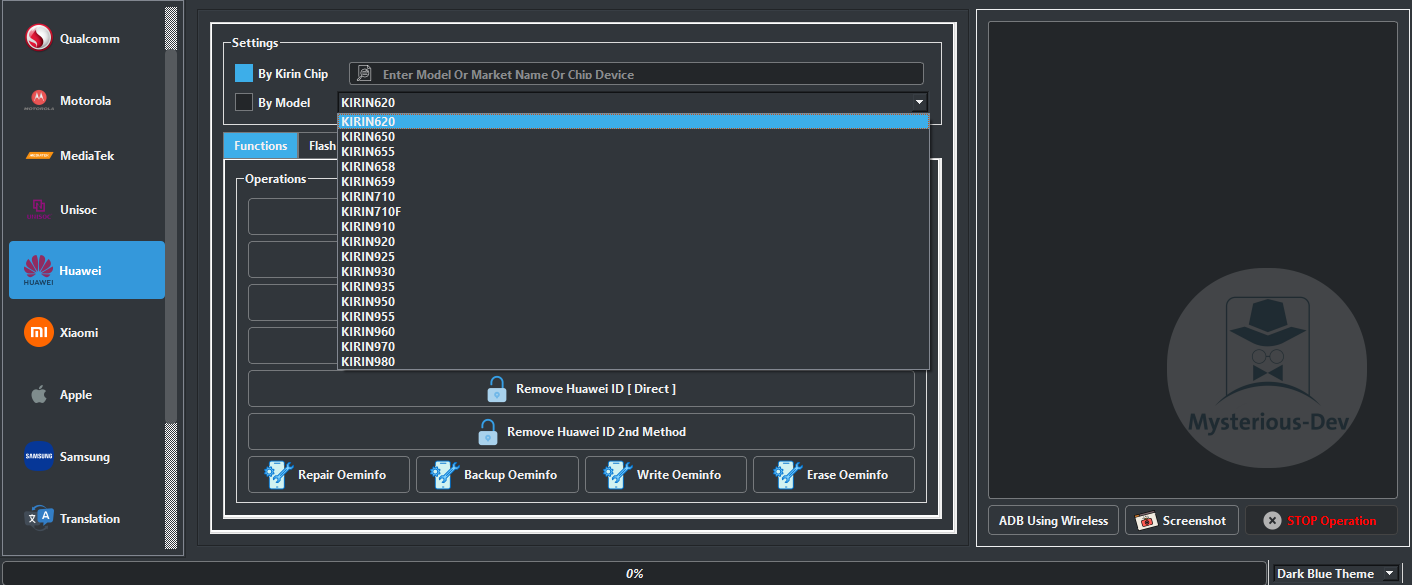Click the Repair Oeminfo button label
The image size is (1412, 585).
coord(341,475)
